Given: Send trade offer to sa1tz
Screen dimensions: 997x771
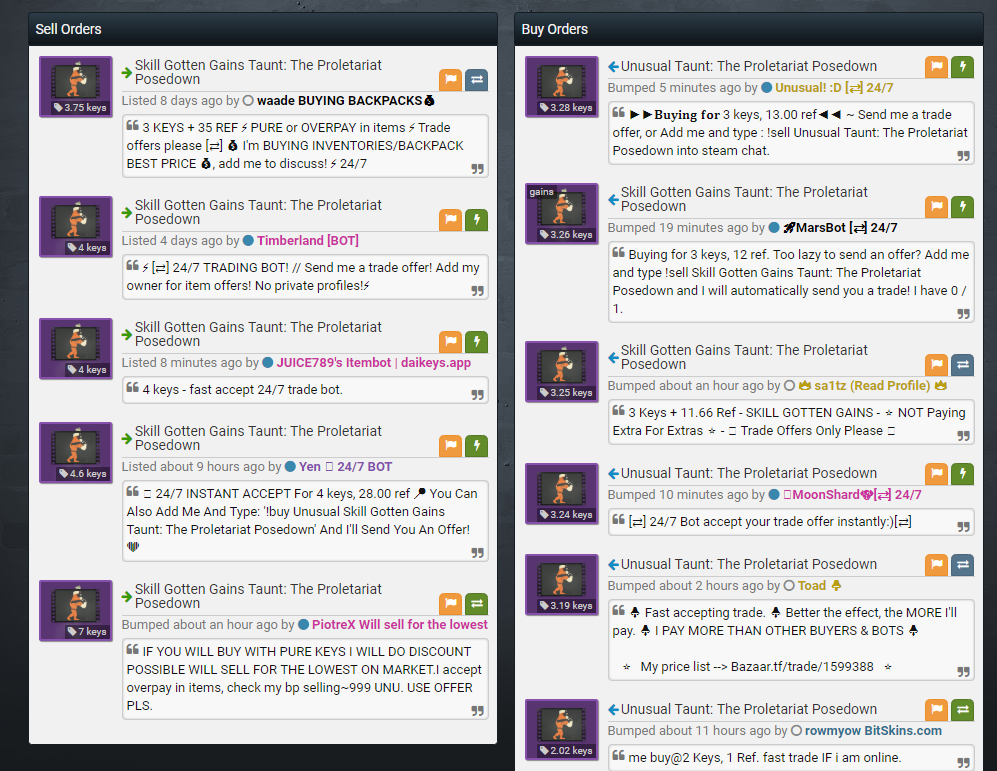Looking at the screenshot, I should (x=962, y=365).
